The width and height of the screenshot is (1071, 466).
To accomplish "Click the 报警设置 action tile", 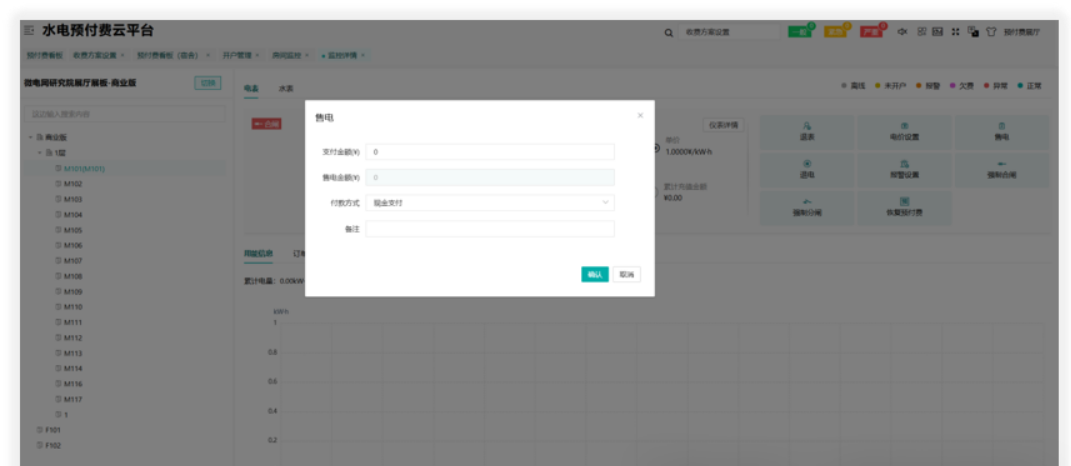I will coord(904,169).
